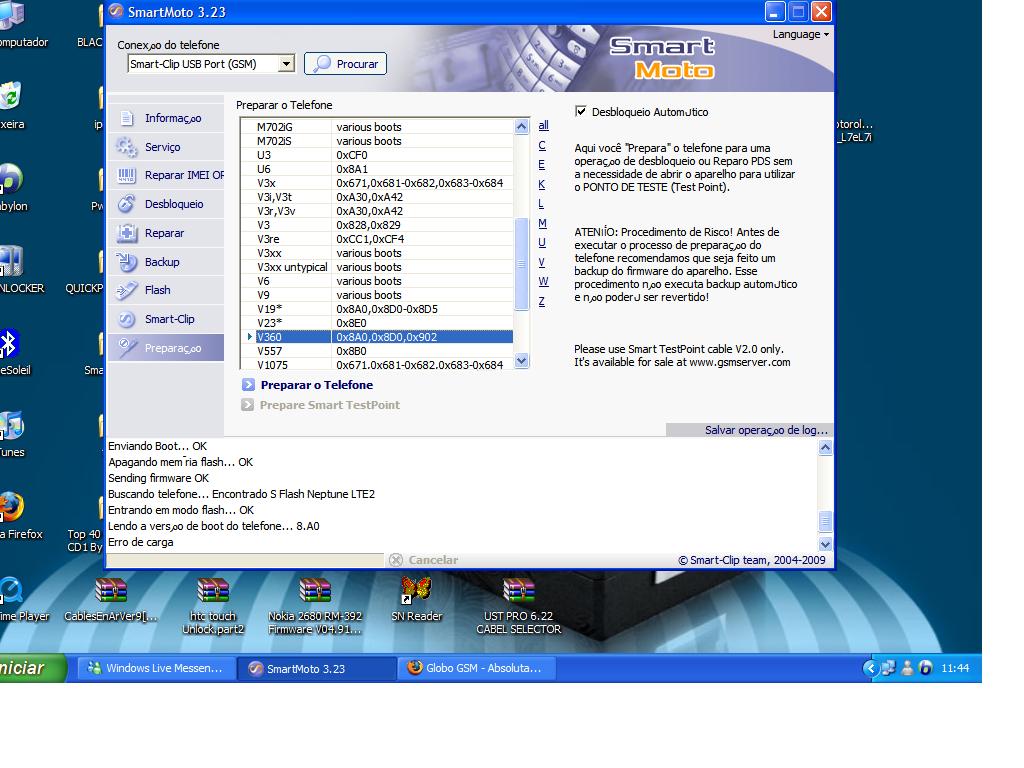Click the Procurar search button
Viewport: 1024px width, 768px height.
pyautogui.click(x=345, y=63)
